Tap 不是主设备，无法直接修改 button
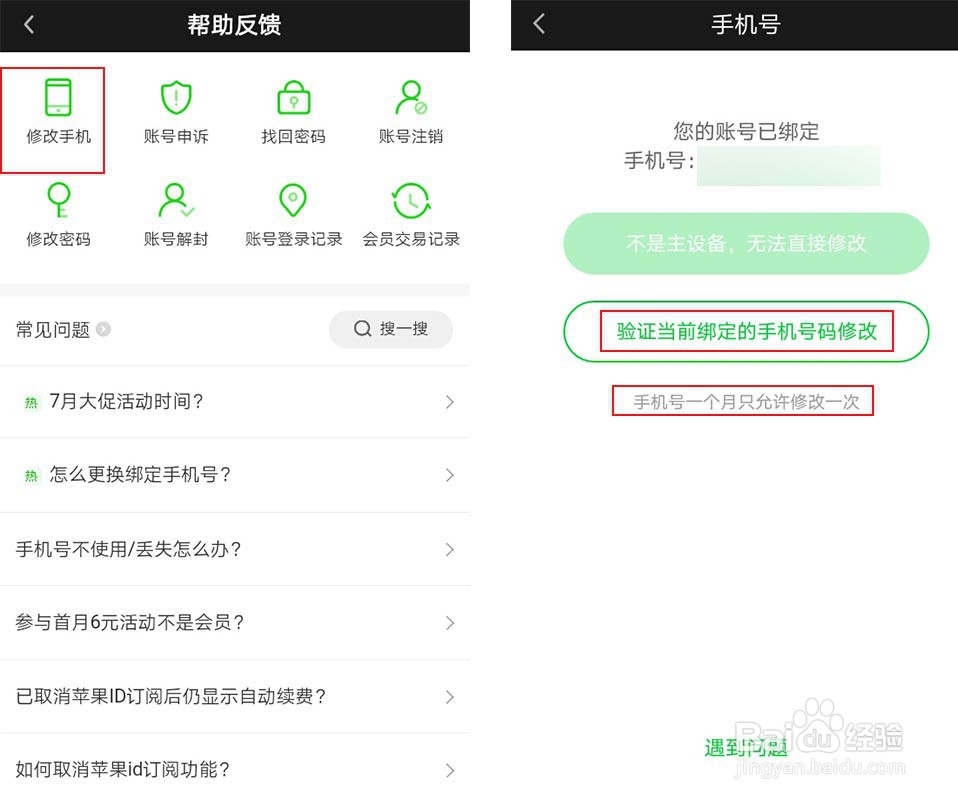Viewport: 958px width, 800px height. [x=746, y=243]
